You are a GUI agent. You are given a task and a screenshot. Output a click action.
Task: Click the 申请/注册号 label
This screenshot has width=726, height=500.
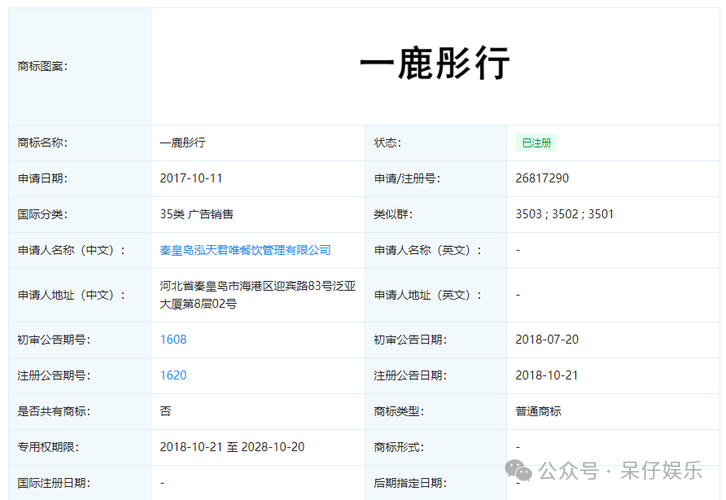(407, 178)
